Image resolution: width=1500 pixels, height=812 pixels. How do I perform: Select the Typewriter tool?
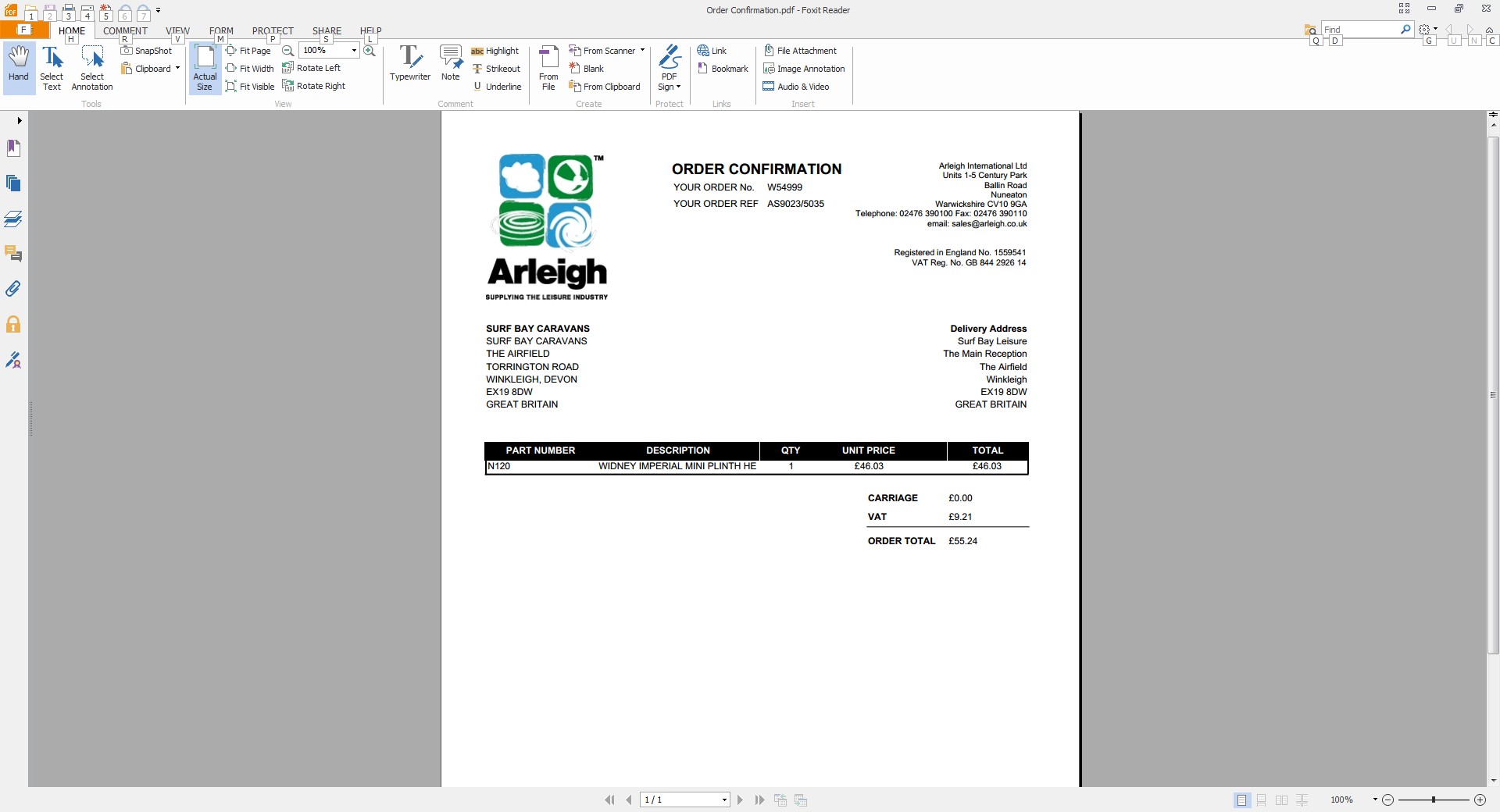tap(410, 63)
